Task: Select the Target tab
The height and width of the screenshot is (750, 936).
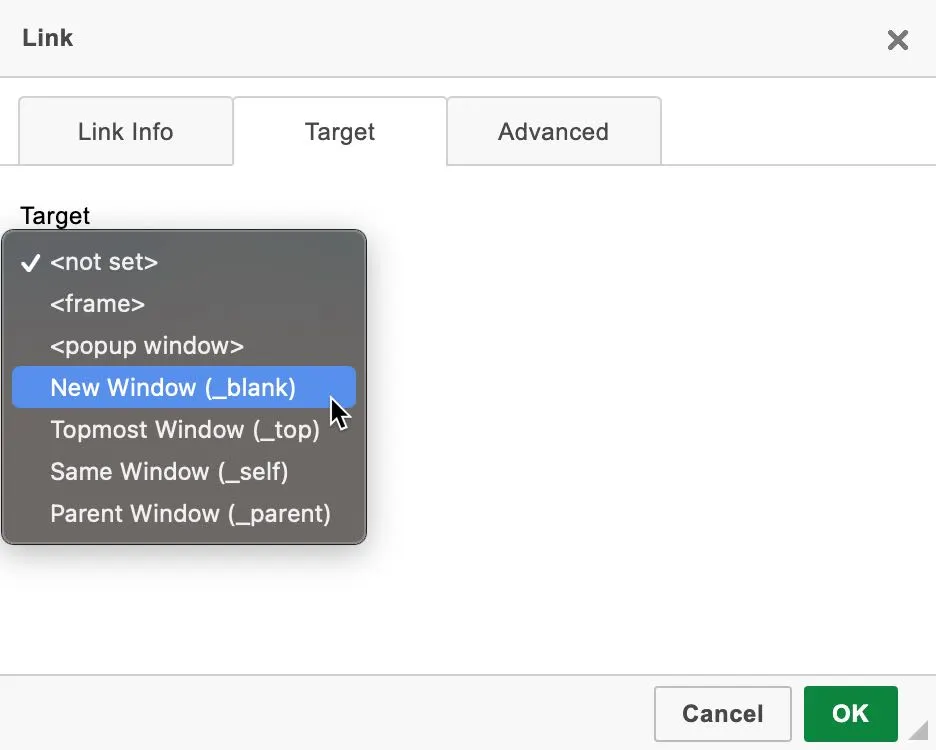Action: [340, 132]
